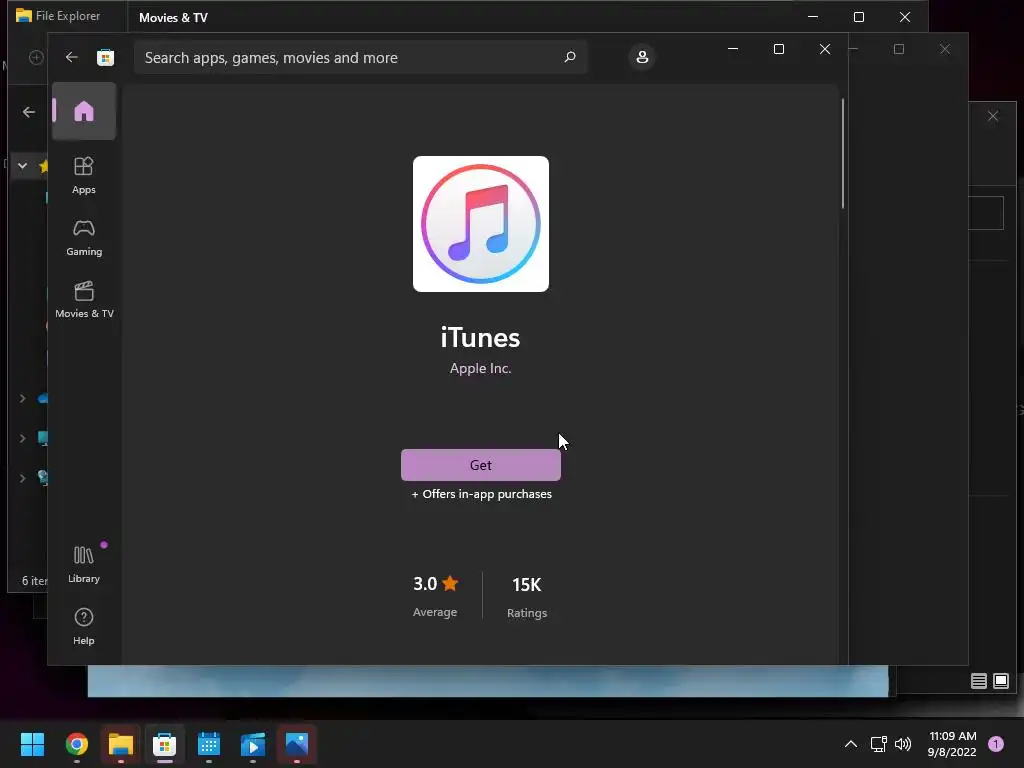Close the right background panel
Image resolution: width=1024 pixels, height=768 pixels.
point(993,116)
